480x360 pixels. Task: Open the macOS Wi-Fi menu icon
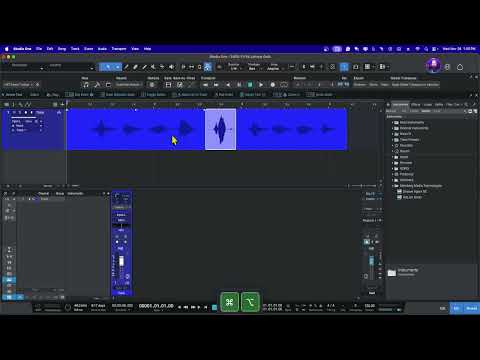417,49
